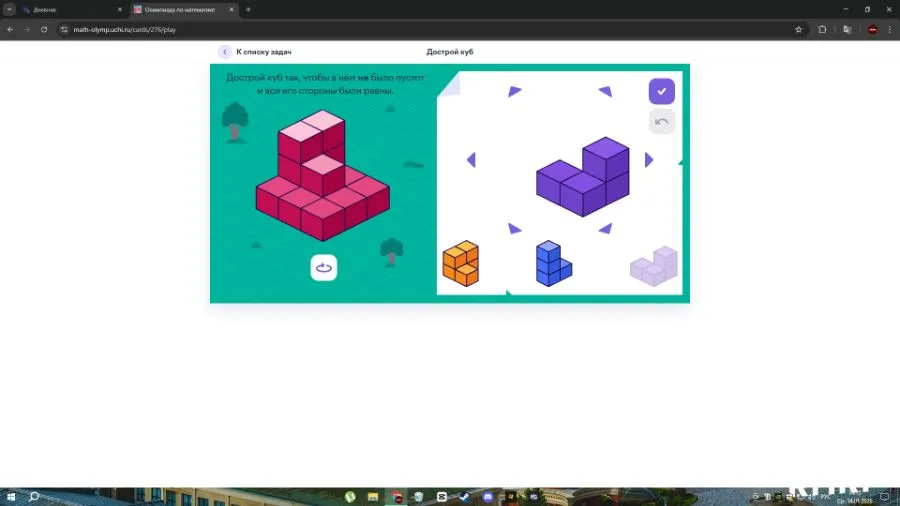
Task: Open the Chrome three-dot menu
Action: click(890, 29)
